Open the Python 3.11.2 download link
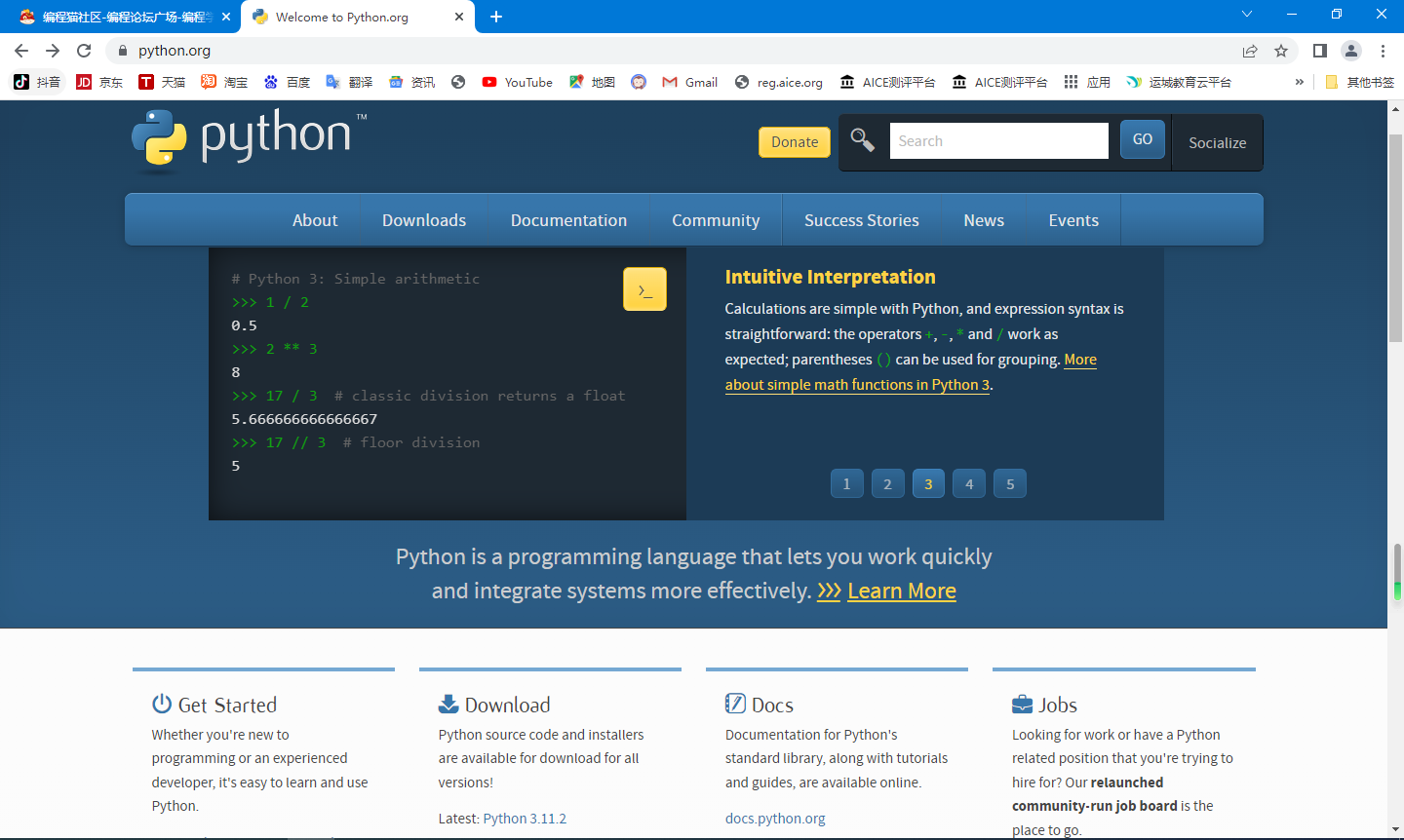This screenshot has height=840, width=1404. pyautogui.click(x=525, y=819)
